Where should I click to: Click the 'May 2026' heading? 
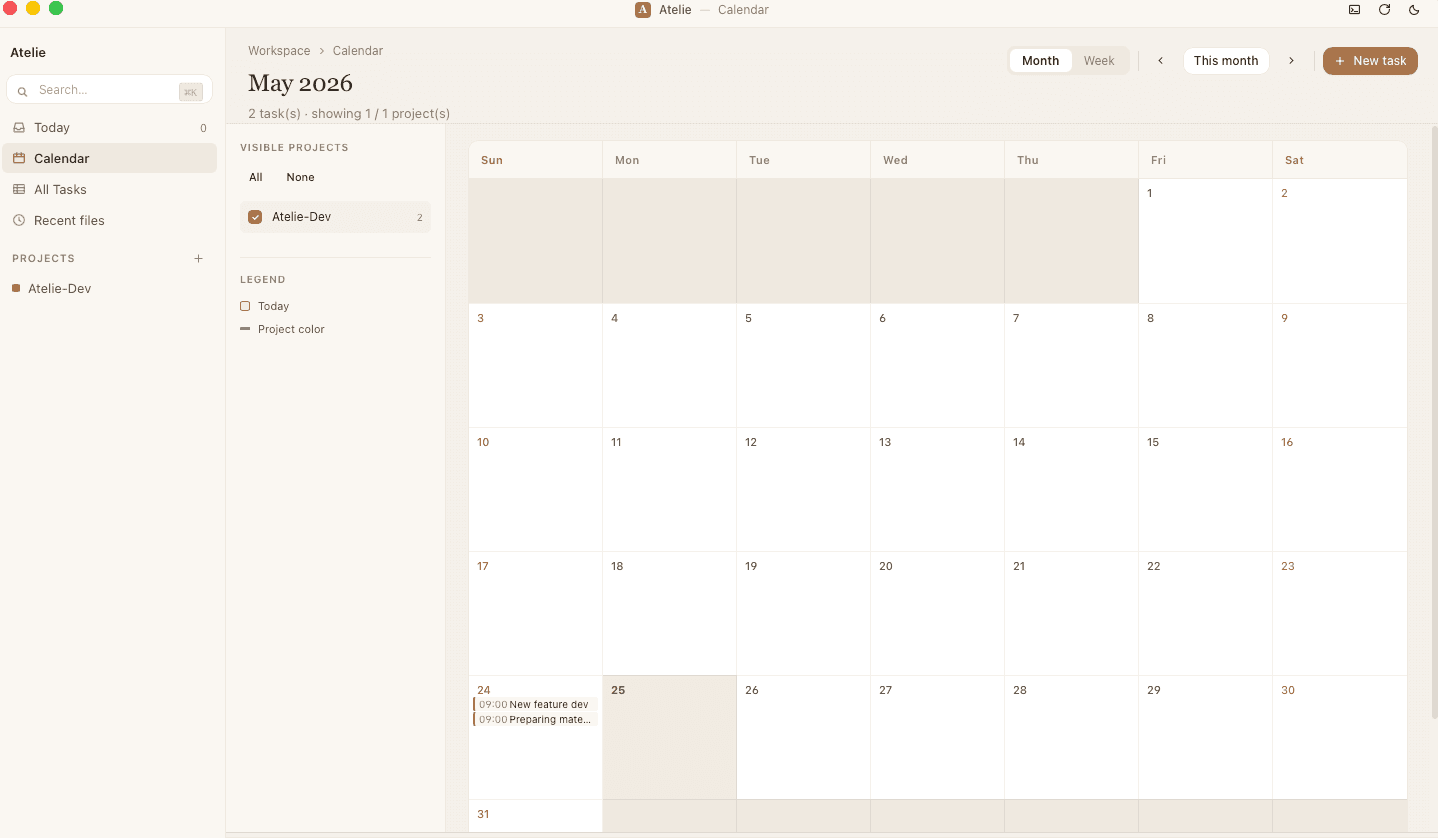(x=300, y=83)
